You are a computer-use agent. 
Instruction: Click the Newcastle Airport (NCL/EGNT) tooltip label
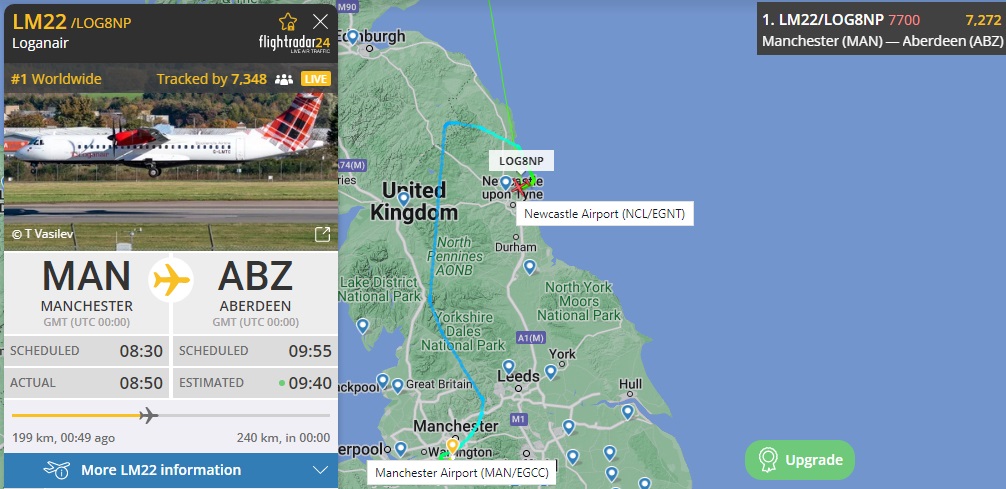(604, 214)
